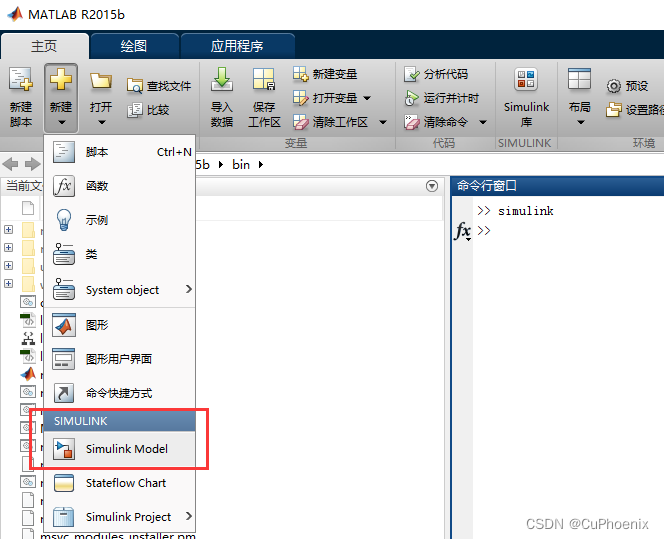Select 图形 figure menu entry
Viewport: 664px width, 539px height.
coord(120,325)
